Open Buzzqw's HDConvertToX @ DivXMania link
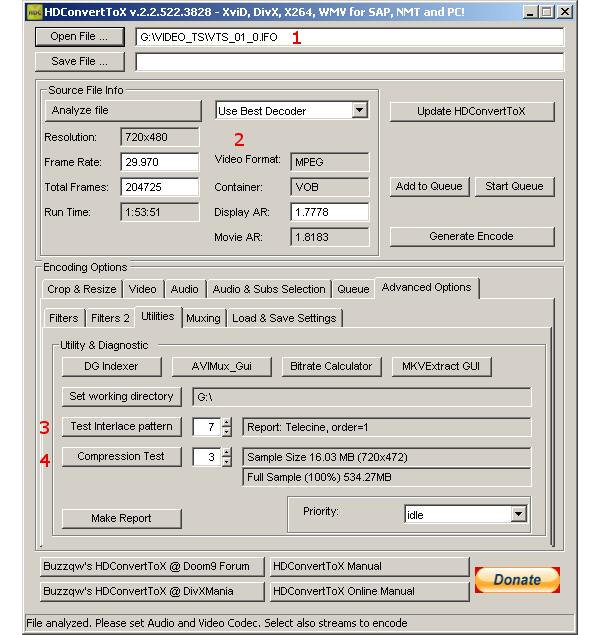The width and height of the screenshot is (600, 635). point(152,591)
